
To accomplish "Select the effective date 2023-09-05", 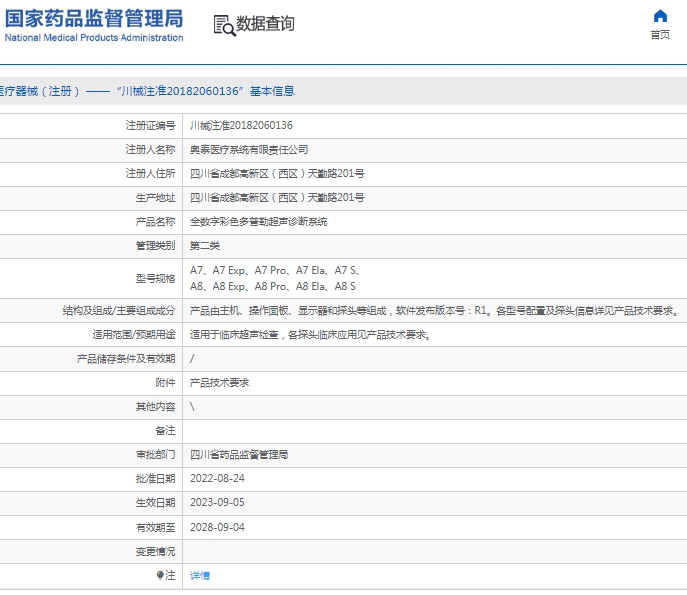I will point(217,503).
